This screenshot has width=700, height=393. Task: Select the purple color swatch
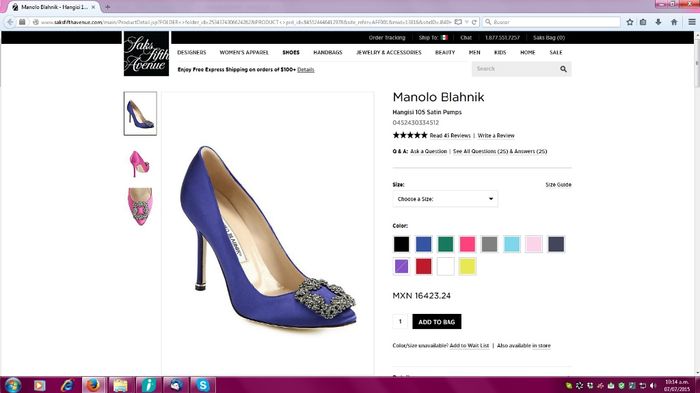[401, 267]
